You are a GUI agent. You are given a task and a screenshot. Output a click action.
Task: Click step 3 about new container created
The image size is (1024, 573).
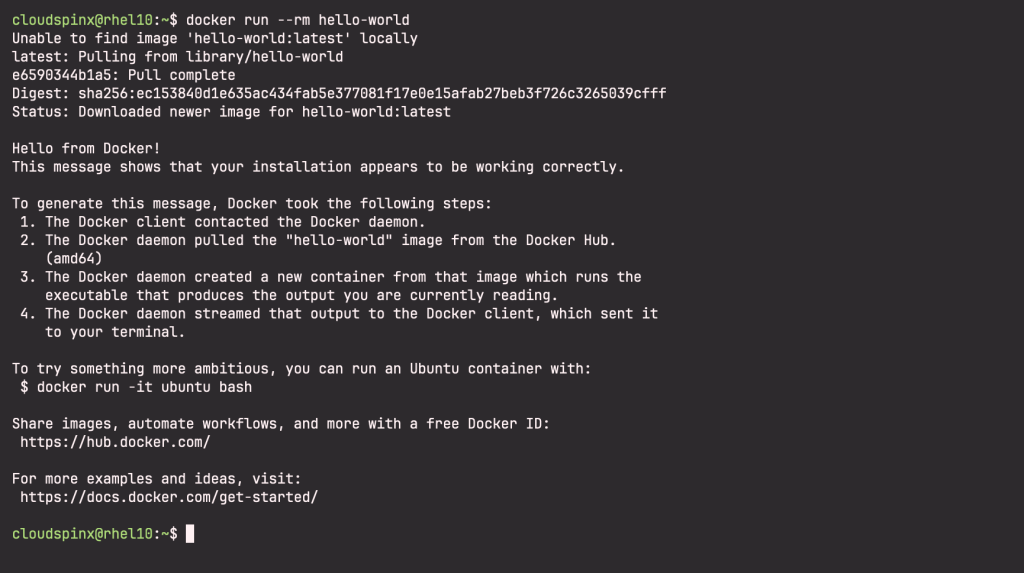[x=330, y=286]
